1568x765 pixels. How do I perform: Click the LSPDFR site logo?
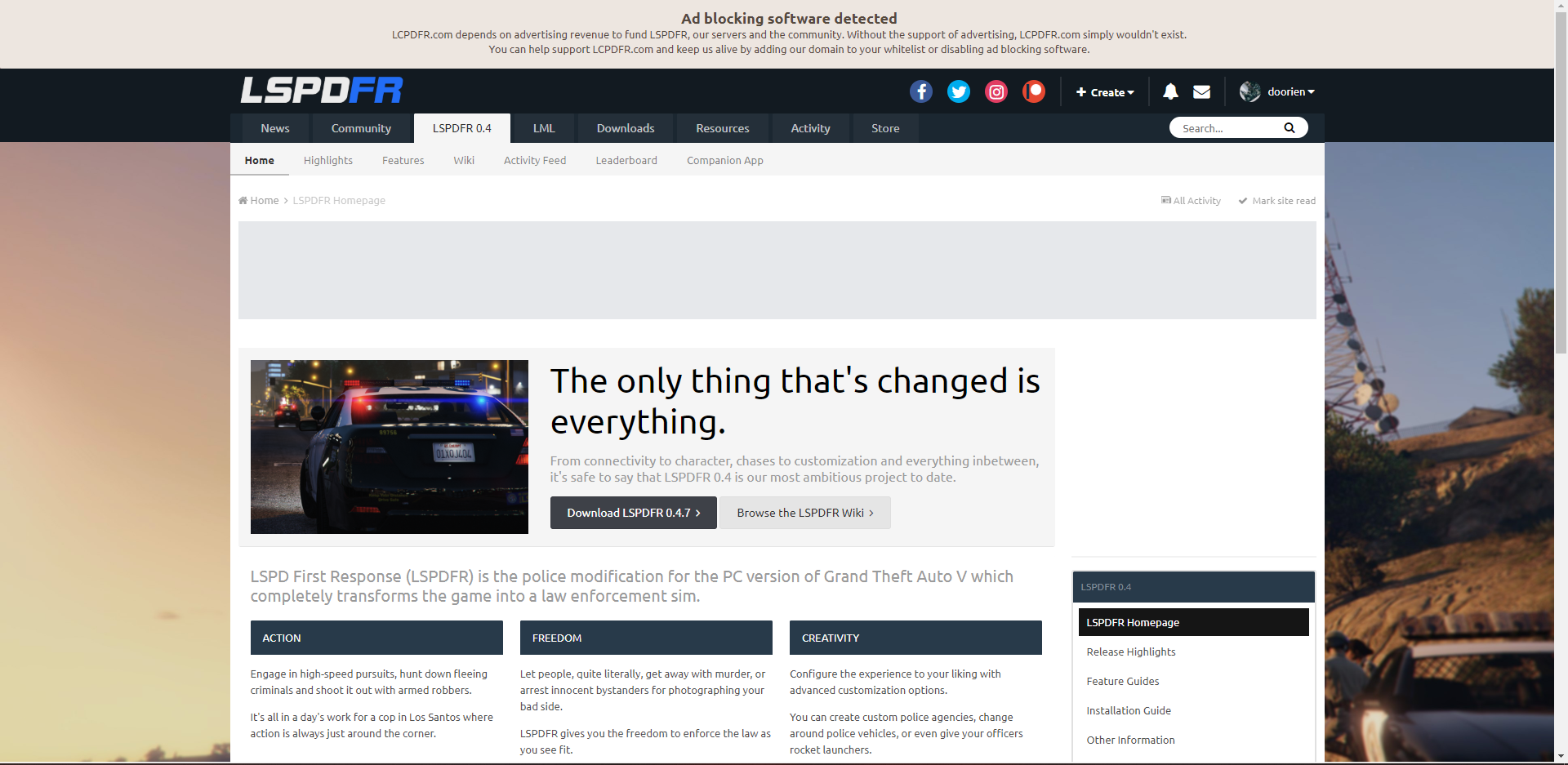point(322,90)
